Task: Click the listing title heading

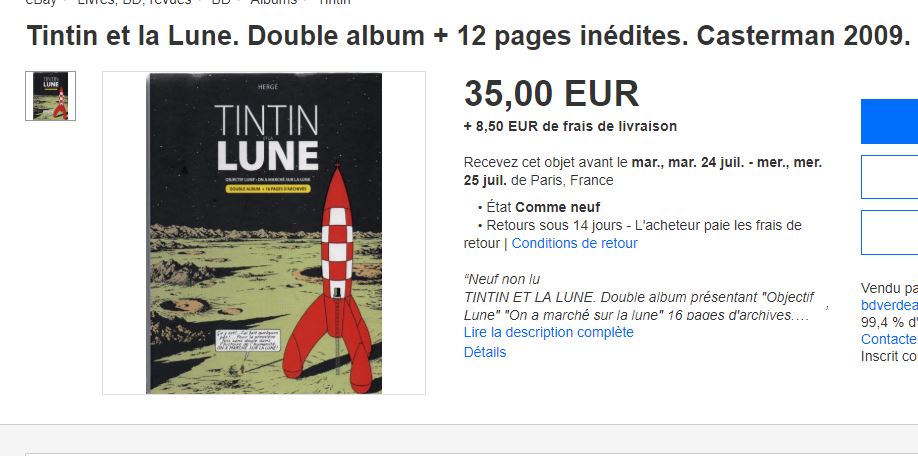Action: point(468,36)
